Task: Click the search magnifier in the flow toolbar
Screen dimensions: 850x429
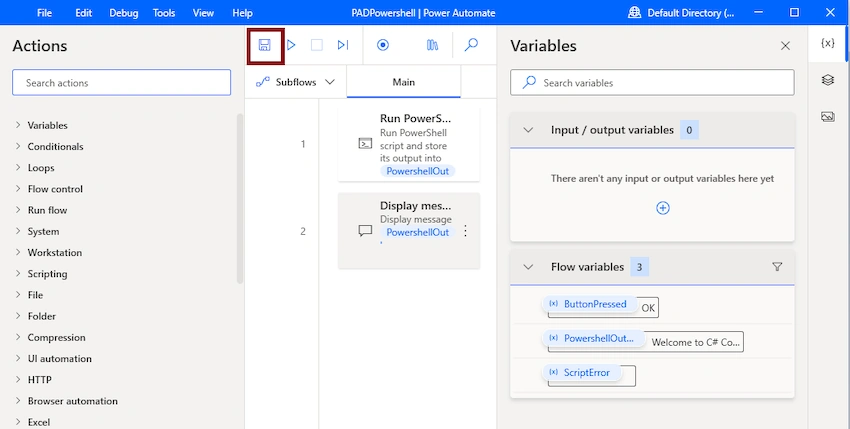Action: tap(472, 44)
